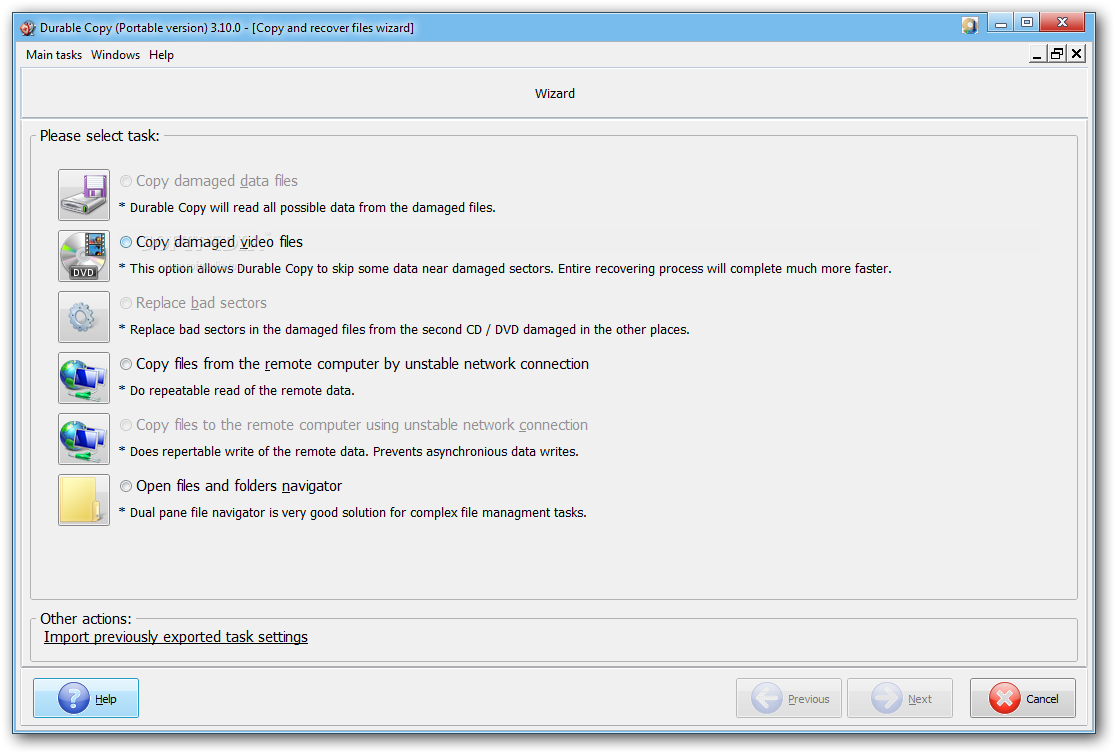The height and width of the screenshot is (754, 1116).
Task: Click the 'Replace bad sectors in the damaged files' description
Action: coord(404,330)
